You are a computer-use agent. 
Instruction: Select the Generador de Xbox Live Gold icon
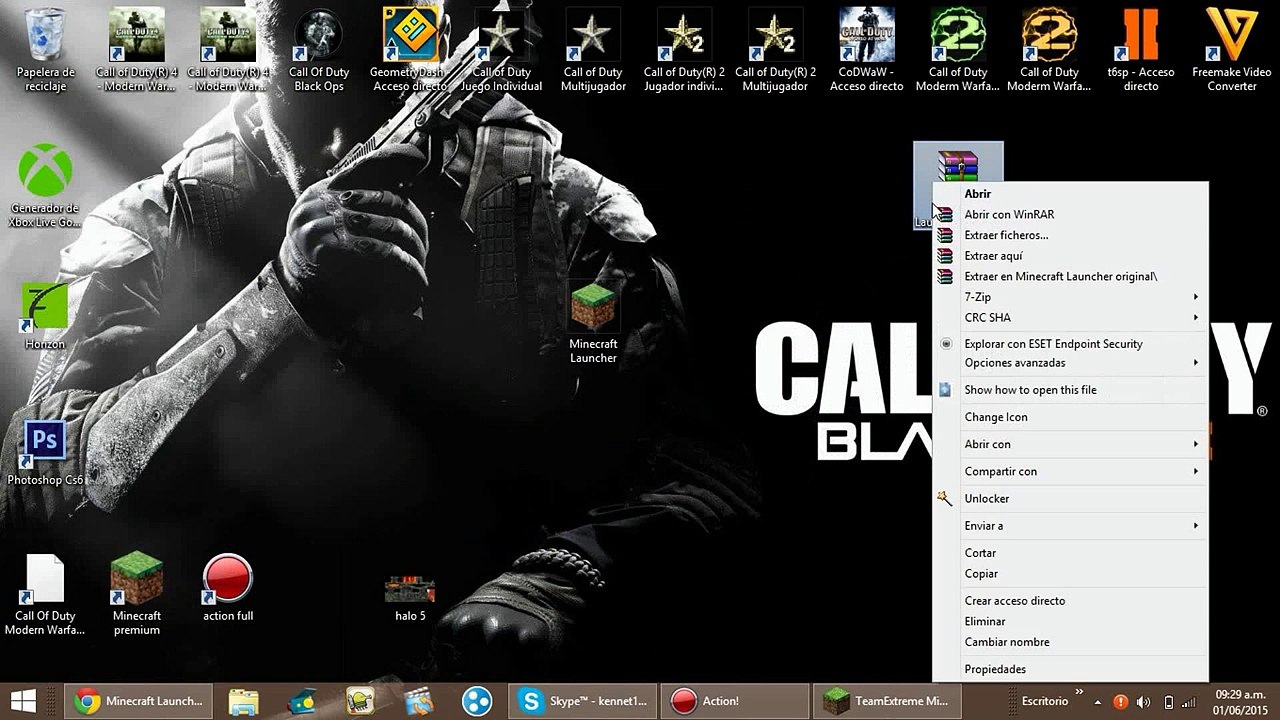coord(45,186)
